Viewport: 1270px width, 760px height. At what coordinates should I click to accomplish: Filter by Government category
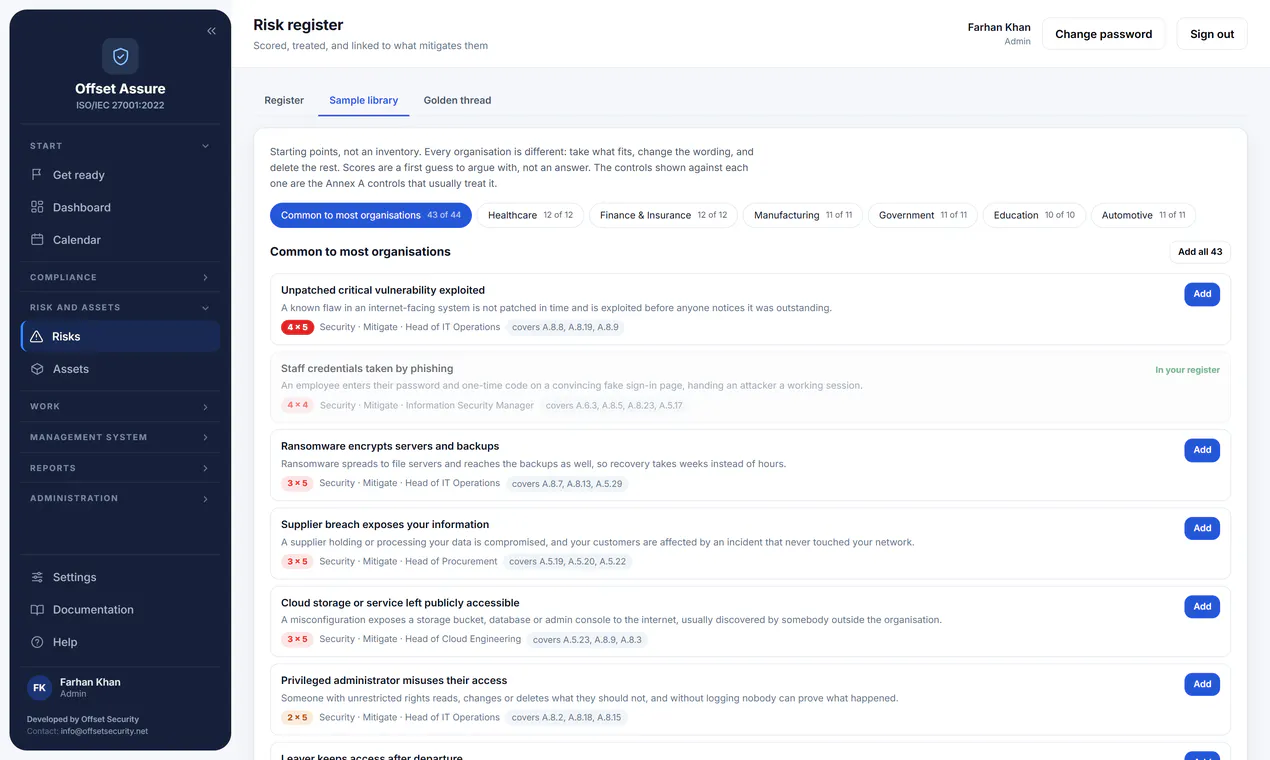point(923,215)
